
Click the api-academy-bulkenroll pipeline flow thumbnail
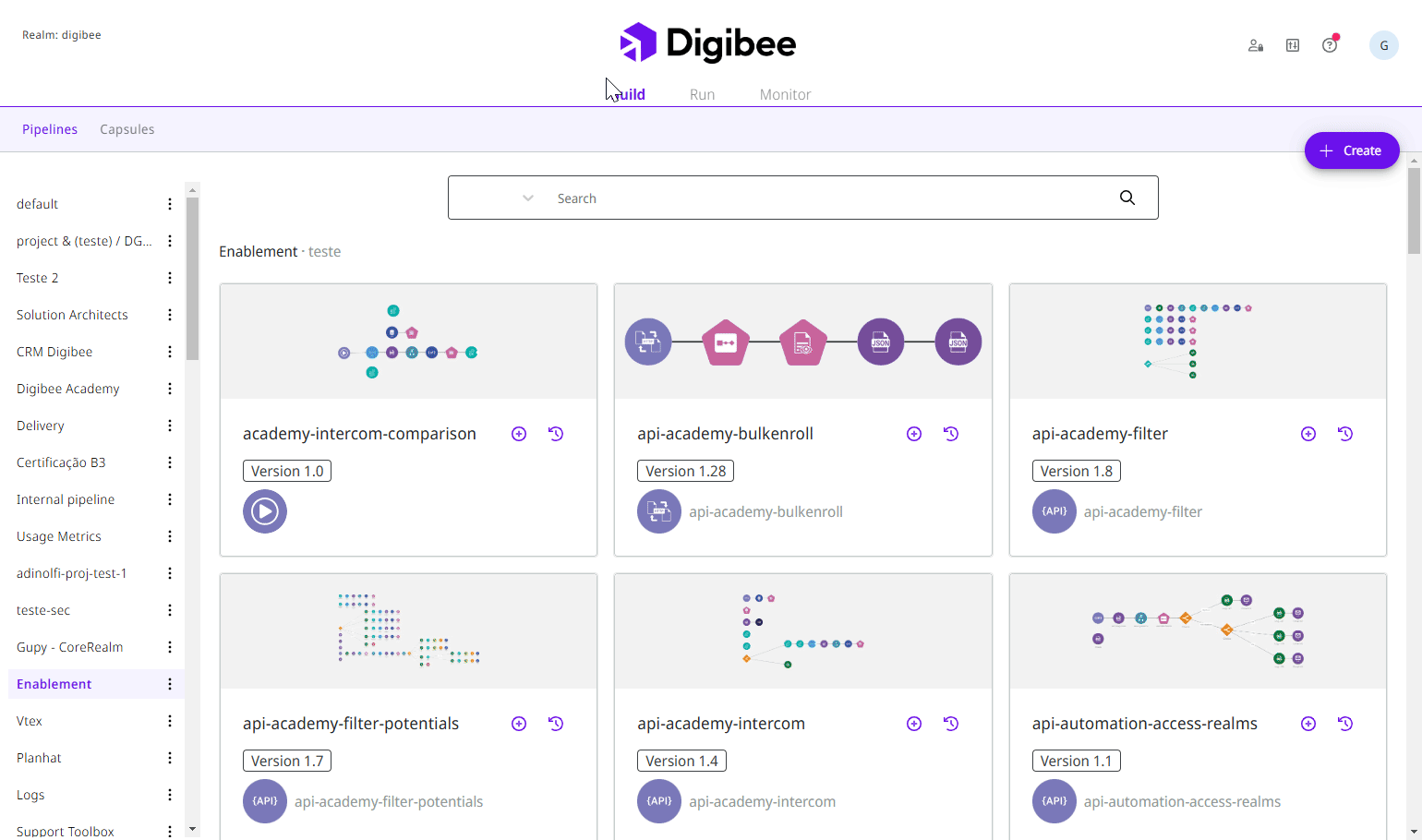803,342
